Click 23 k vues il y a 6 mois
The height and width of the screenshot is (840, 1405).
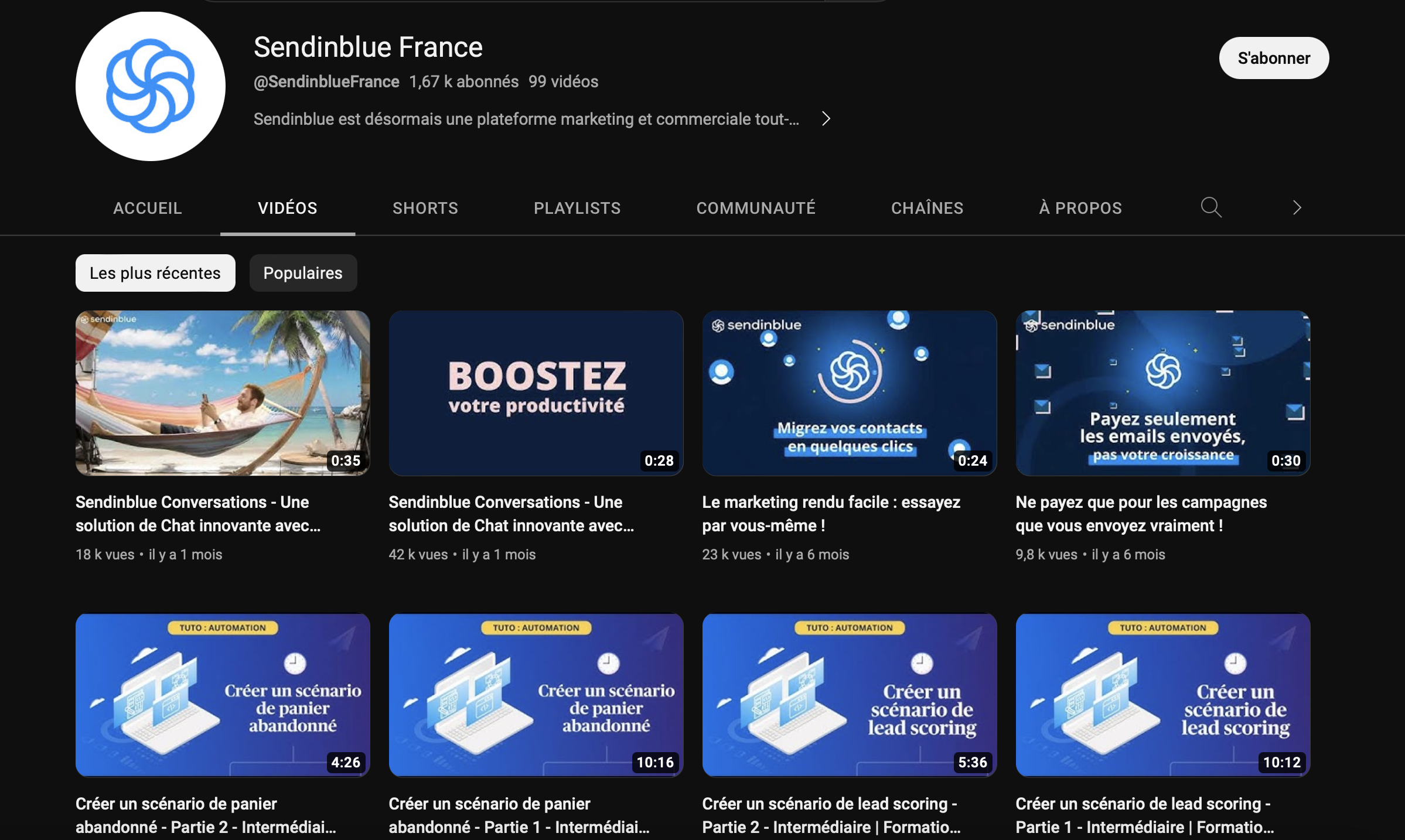pos(776,554)
